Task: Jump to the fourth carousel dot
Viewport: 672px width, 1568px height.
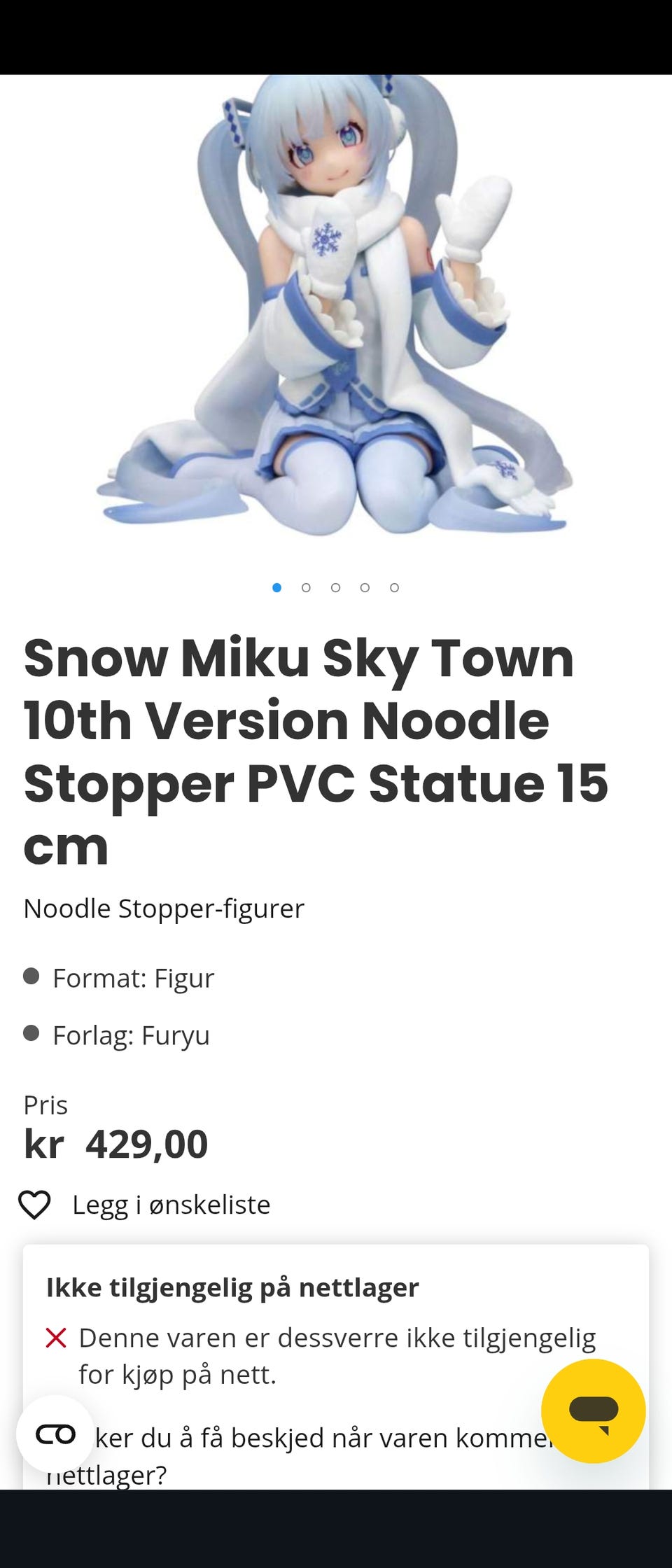Action: coord(365,587)
